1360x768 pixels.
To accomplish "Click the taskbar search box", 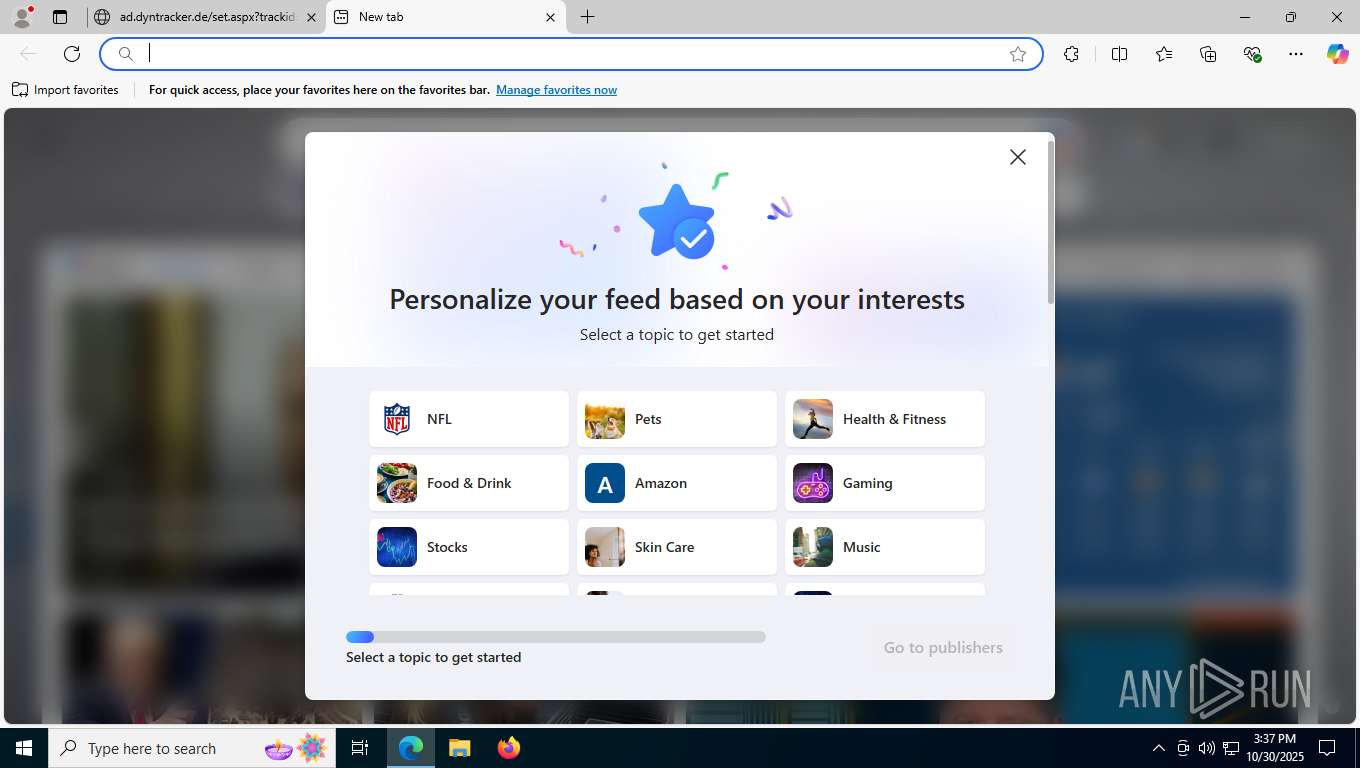I will [x=193, y=748].
